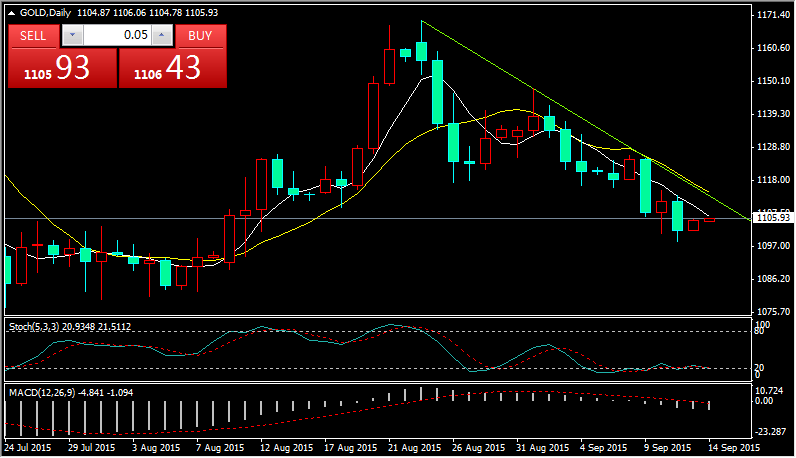Click the current price tag 1105.93 on axis
Viewport: 796px width, 458px height.
pos(773,218)
